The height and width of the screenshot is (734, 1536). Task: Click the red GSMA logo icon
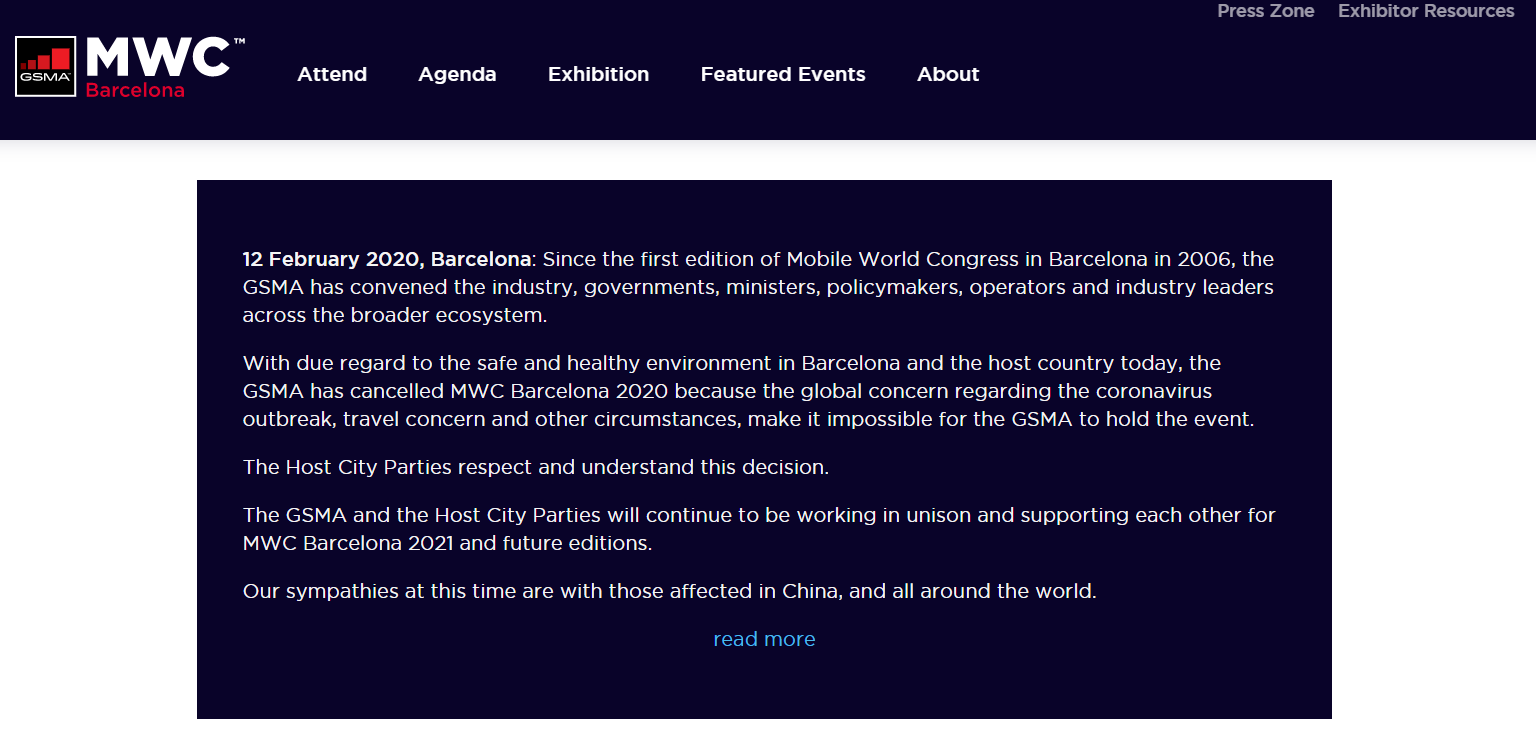(x=46, y=67)
